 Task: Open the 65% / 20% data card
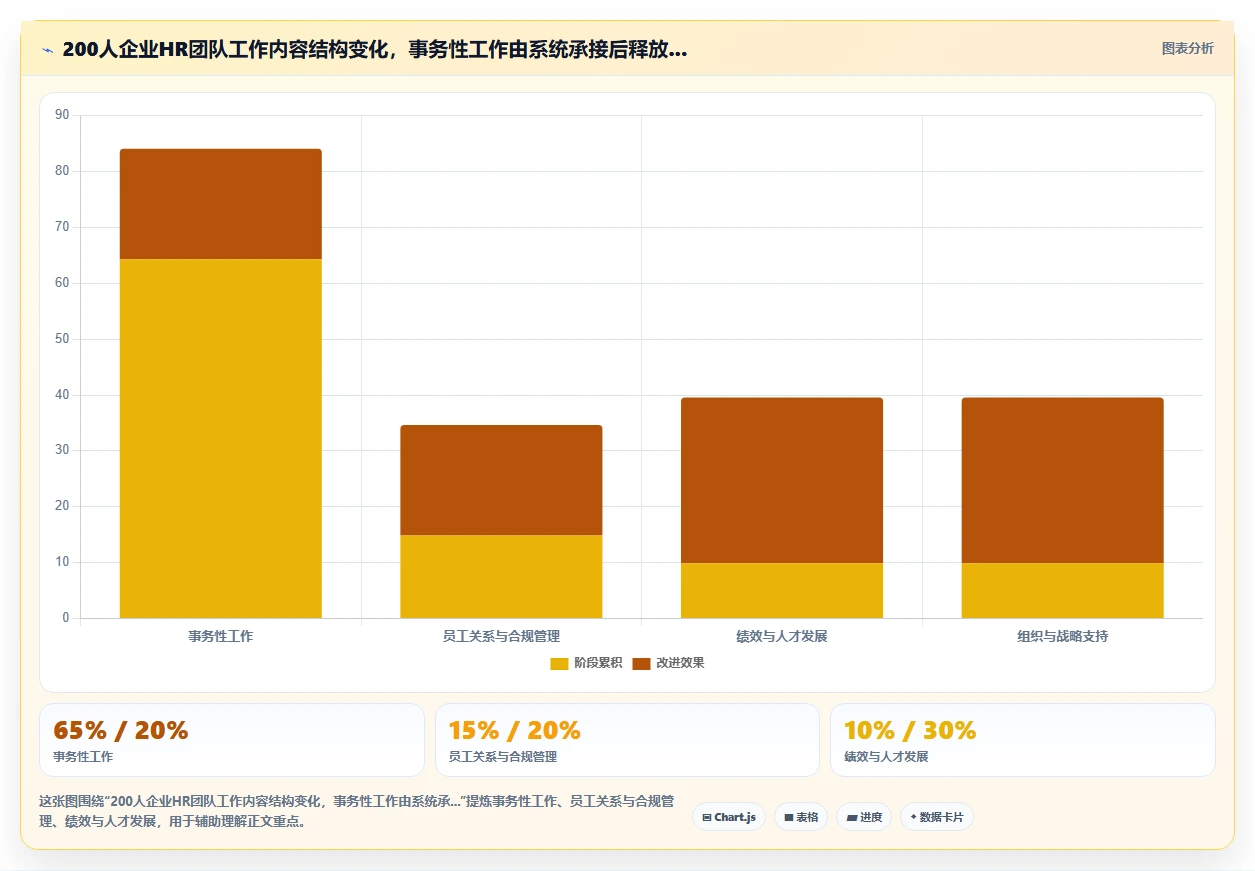point(232,740)
